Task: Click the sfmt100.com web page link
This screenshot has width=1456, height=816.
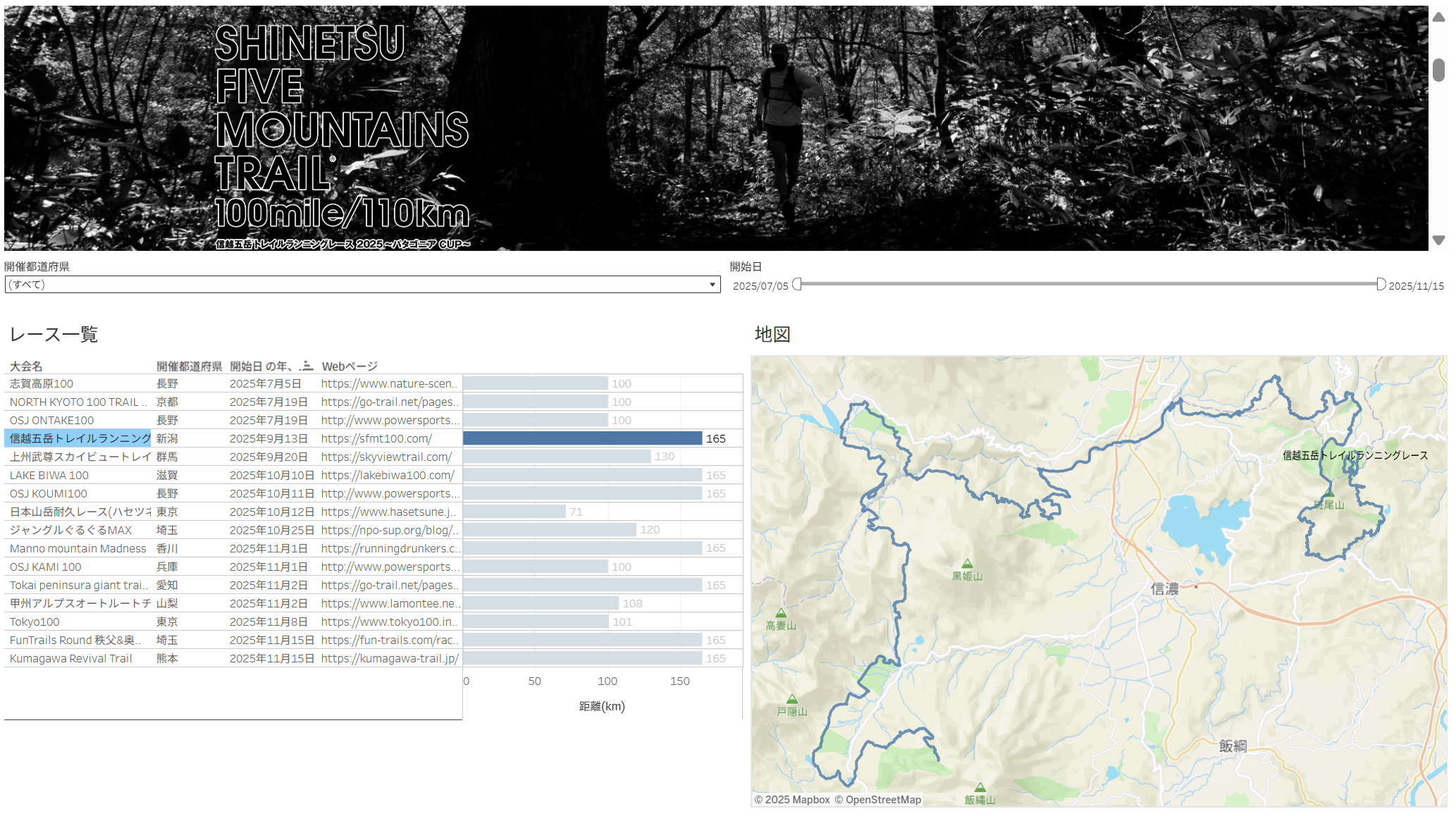Action: coord(376,439)
